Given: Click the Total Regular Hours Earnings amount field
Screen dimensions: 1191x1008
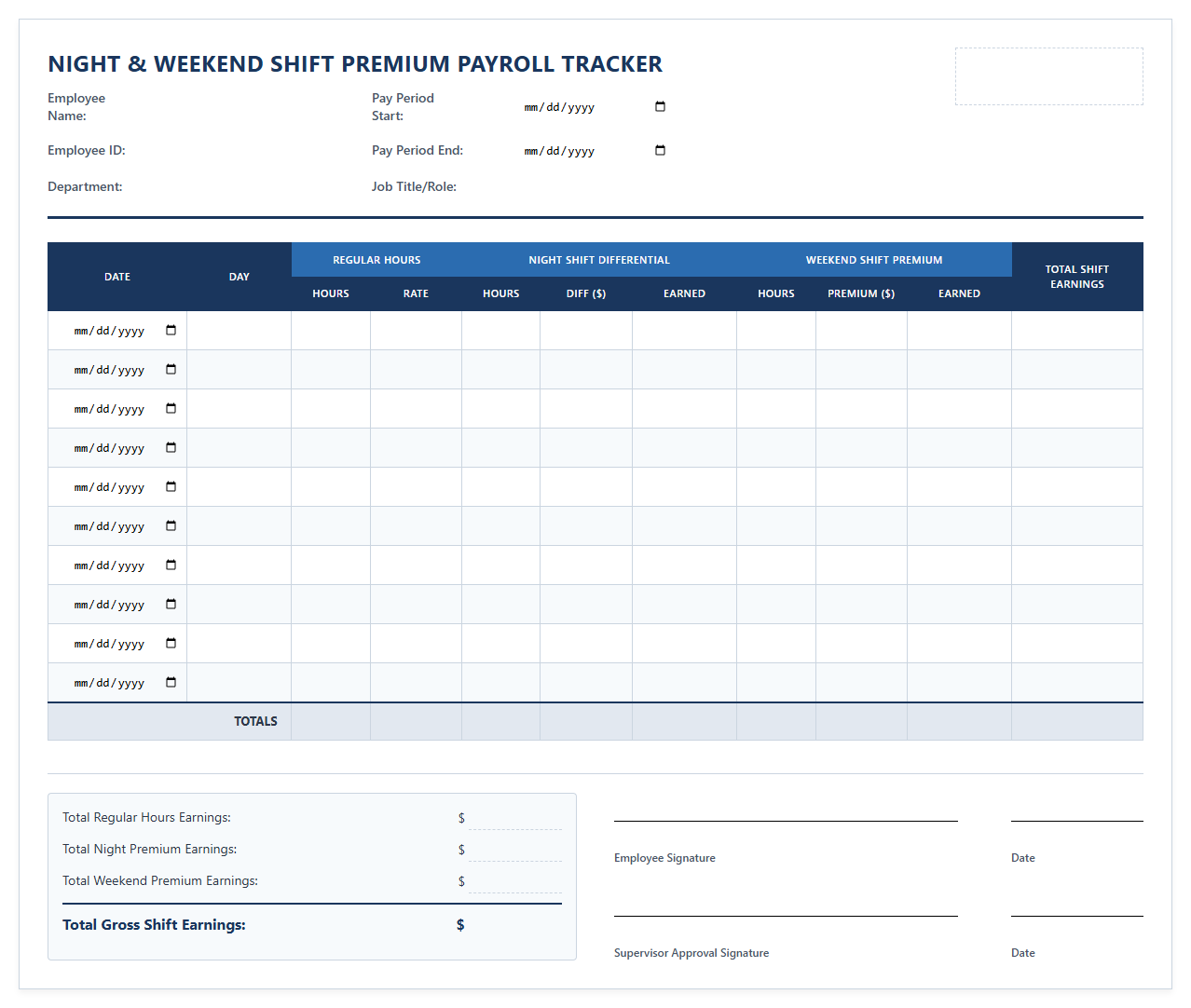Looking at the screenshot, I should pos(515,818).
